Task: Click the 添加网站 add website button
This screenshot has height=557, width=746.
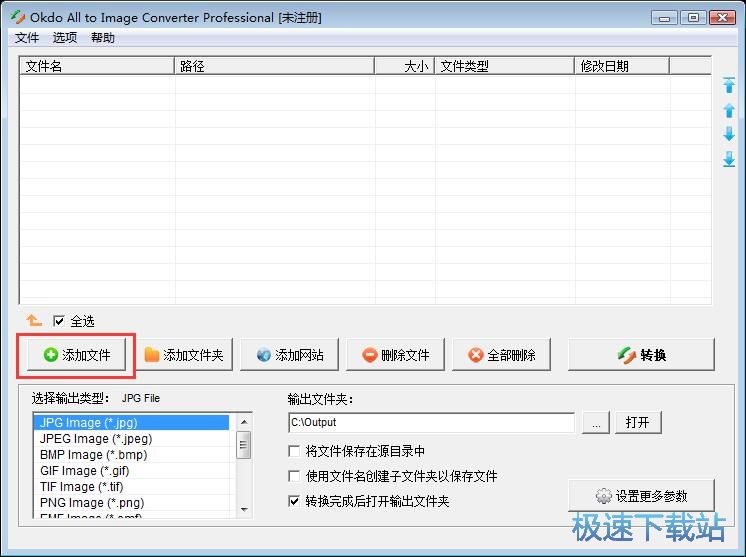Action: 289,355
